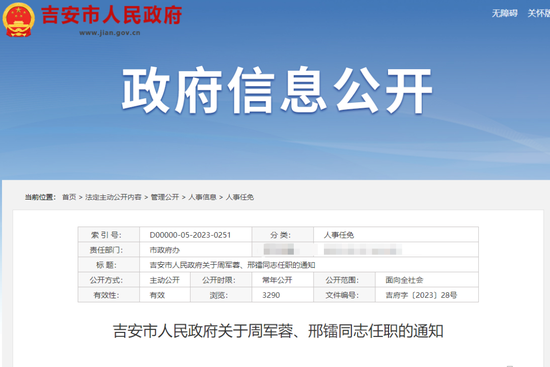
Task: Open the 无障碍 accessibility link
Action: coord(504,13)
